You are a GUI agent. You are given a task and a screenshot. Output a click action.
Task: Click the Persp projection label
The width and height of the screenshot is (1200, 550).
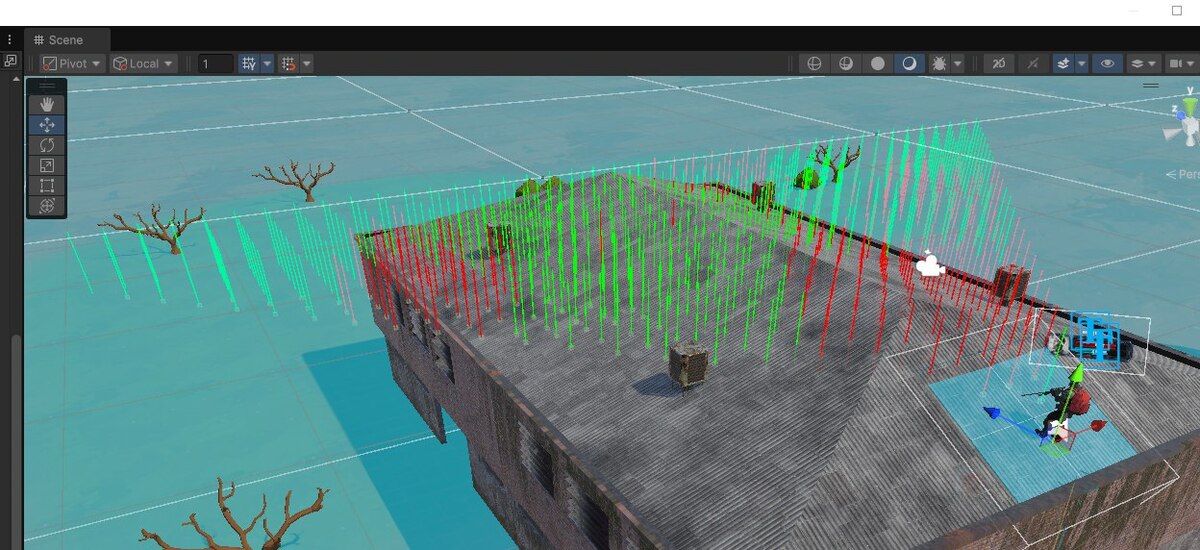click(1184, 174)
